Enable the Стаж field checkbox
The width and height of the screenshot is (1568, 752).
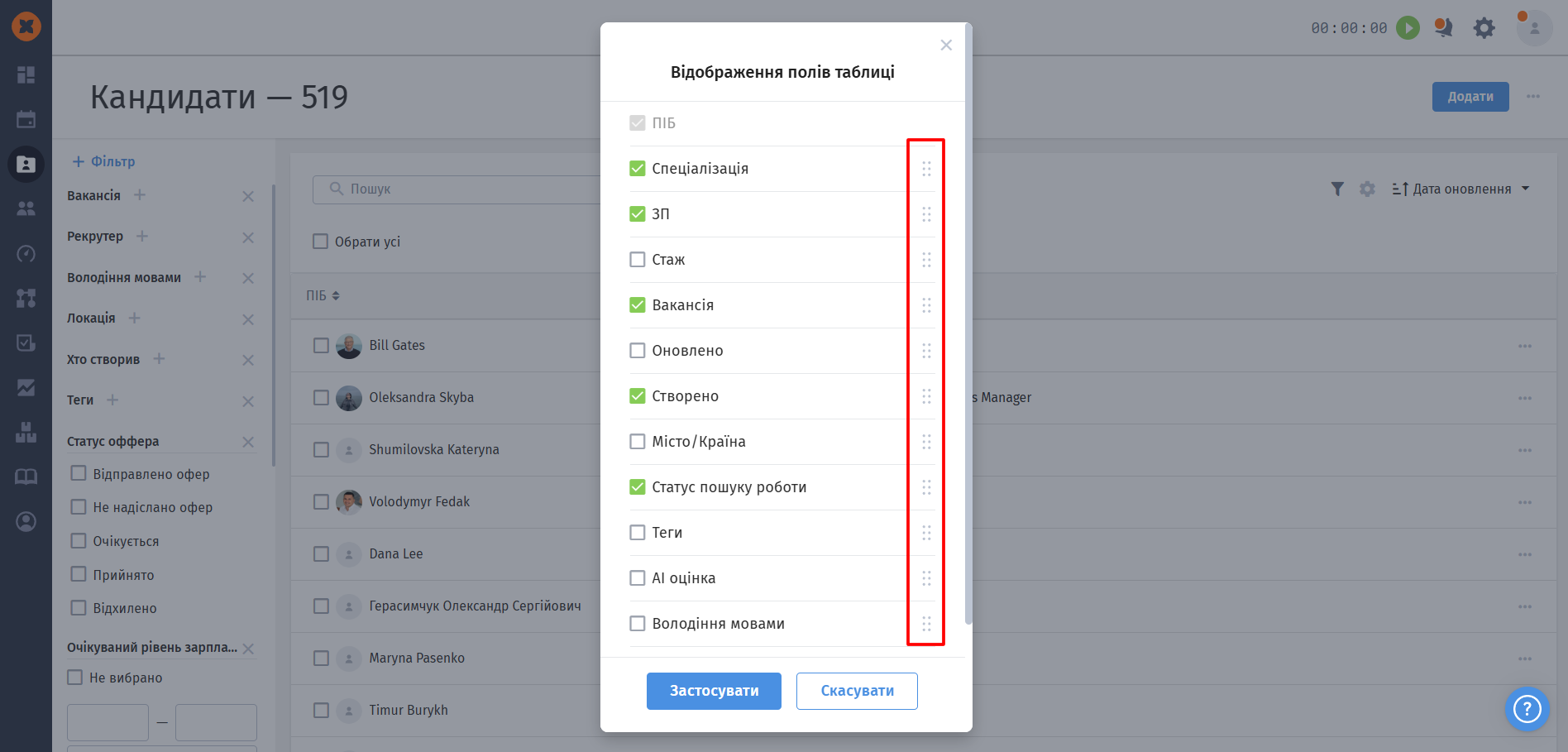pos(638,260)
